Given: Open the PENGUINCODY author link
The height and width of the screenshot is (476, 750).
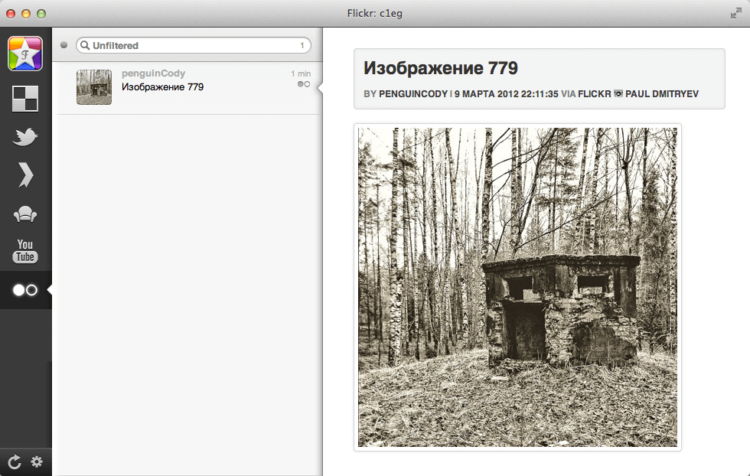Looking at the screenshot, I should 413,94.
